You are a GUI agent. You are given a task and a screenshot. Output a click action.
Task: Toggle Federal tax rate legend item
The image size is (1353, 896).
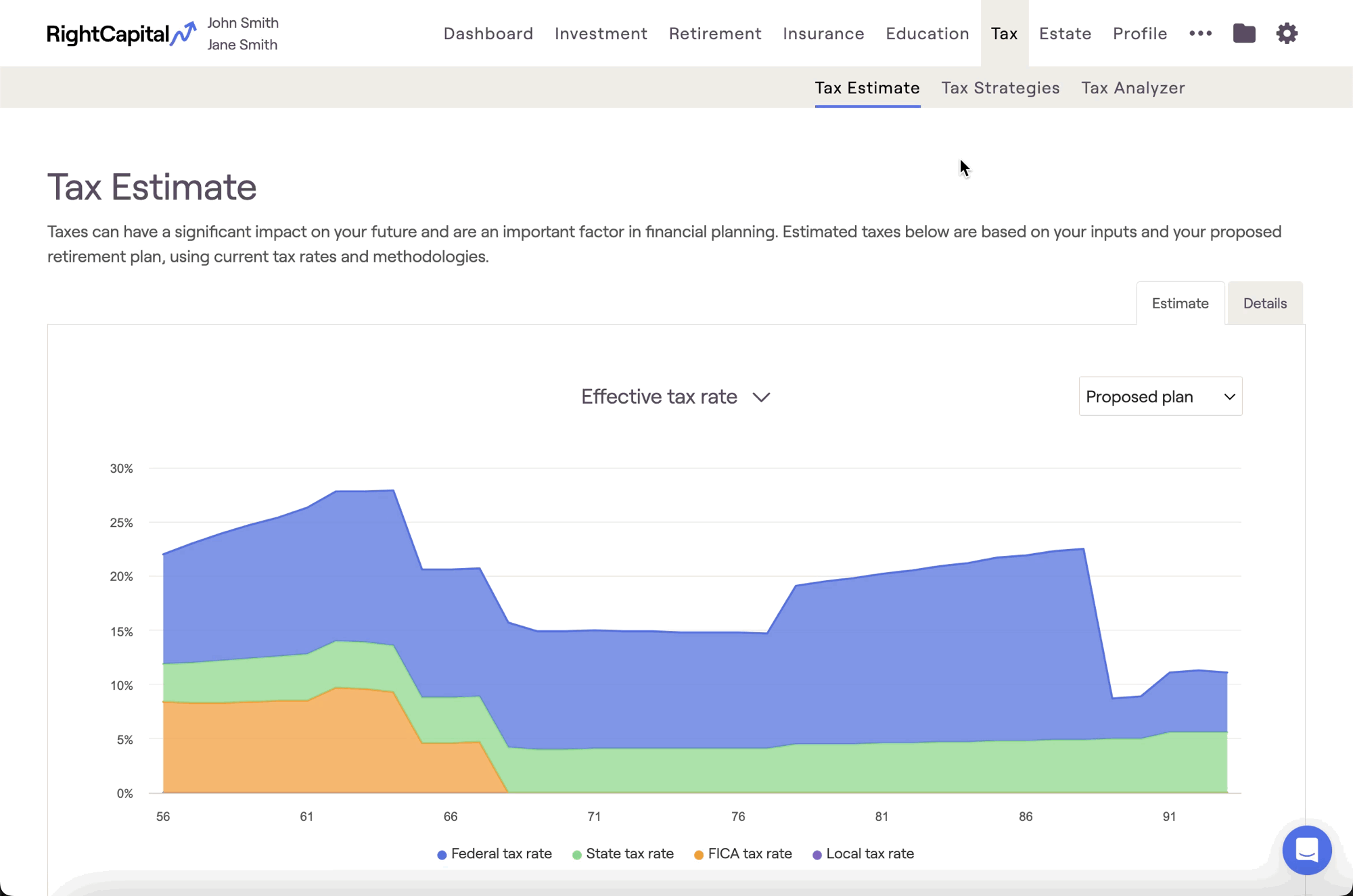[495, 854]
